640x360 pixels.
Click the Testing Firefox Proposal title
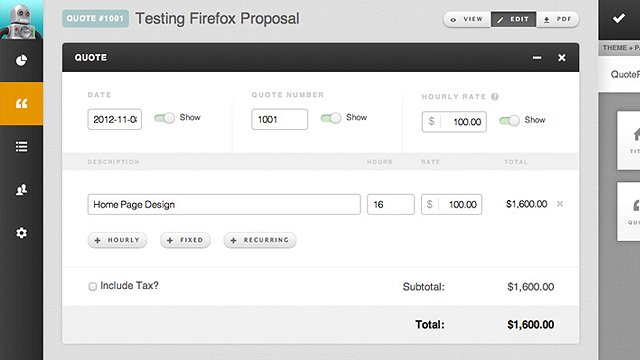point(217,18)
